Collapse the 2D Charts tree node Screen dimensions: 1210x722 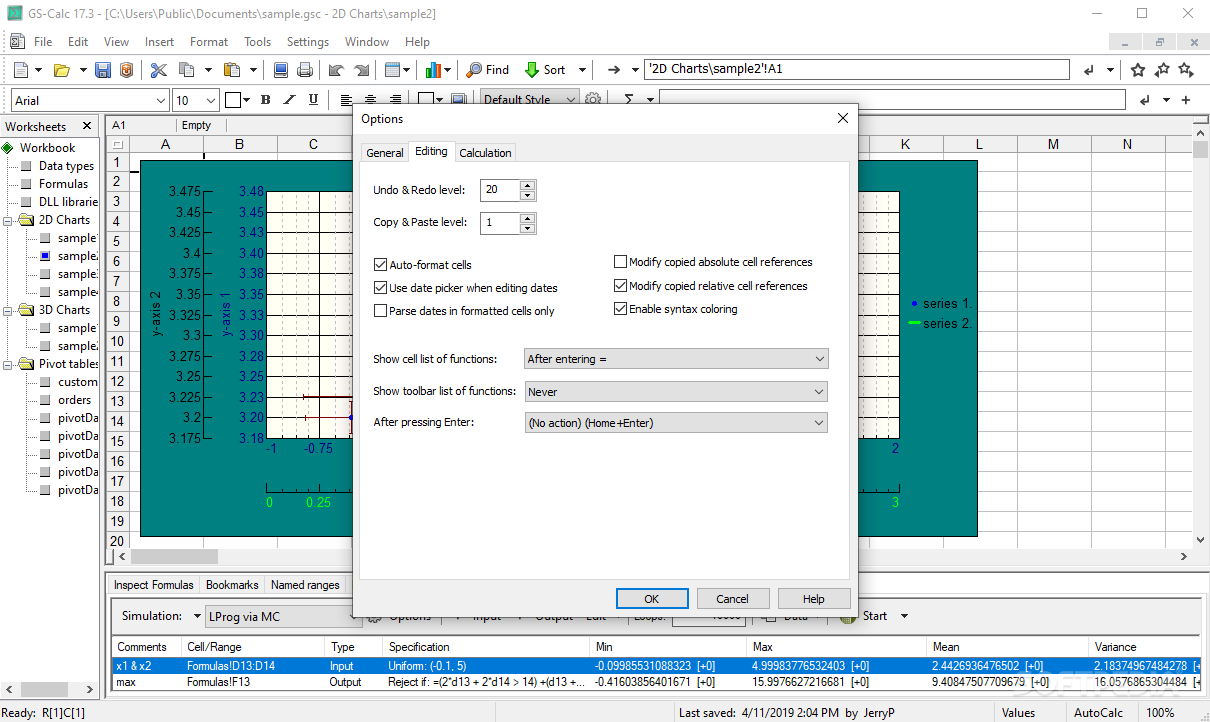[10, 220]
